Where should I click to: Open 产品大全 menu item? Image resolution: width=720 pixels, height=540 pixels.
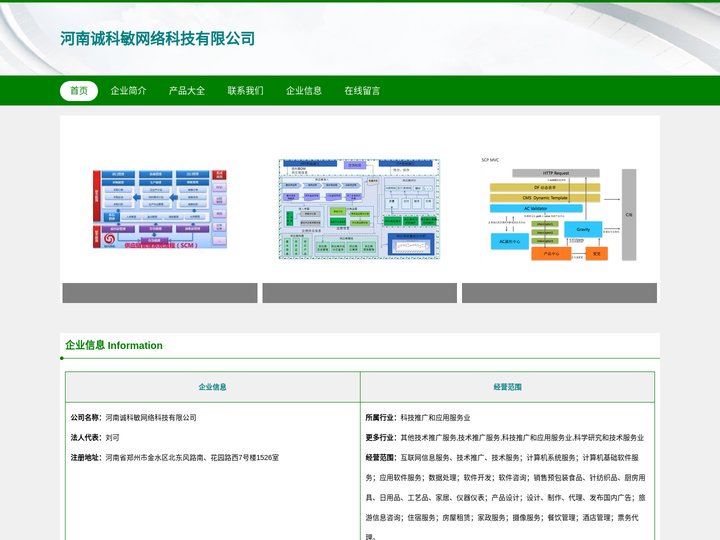187,91
